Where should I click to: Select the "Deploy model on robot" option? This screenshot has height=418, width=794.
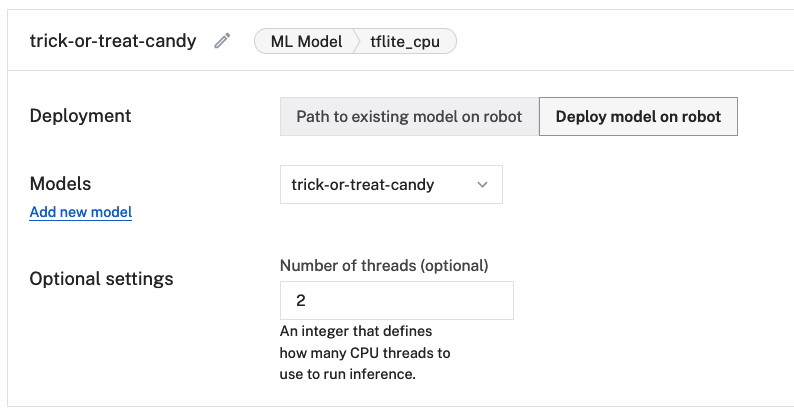pos(638,116)
